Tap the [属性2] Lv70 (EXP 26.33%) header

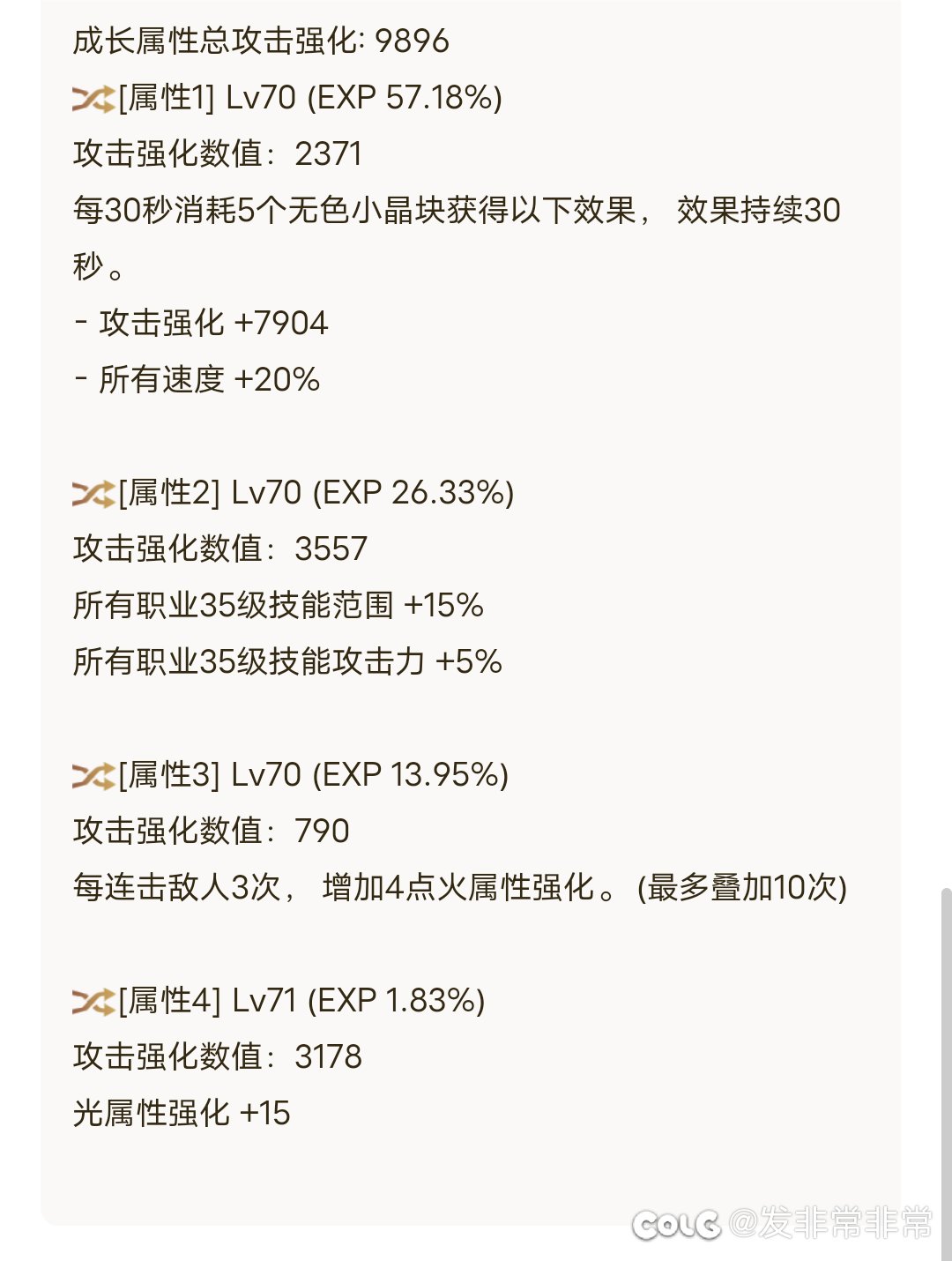(316, 493)
